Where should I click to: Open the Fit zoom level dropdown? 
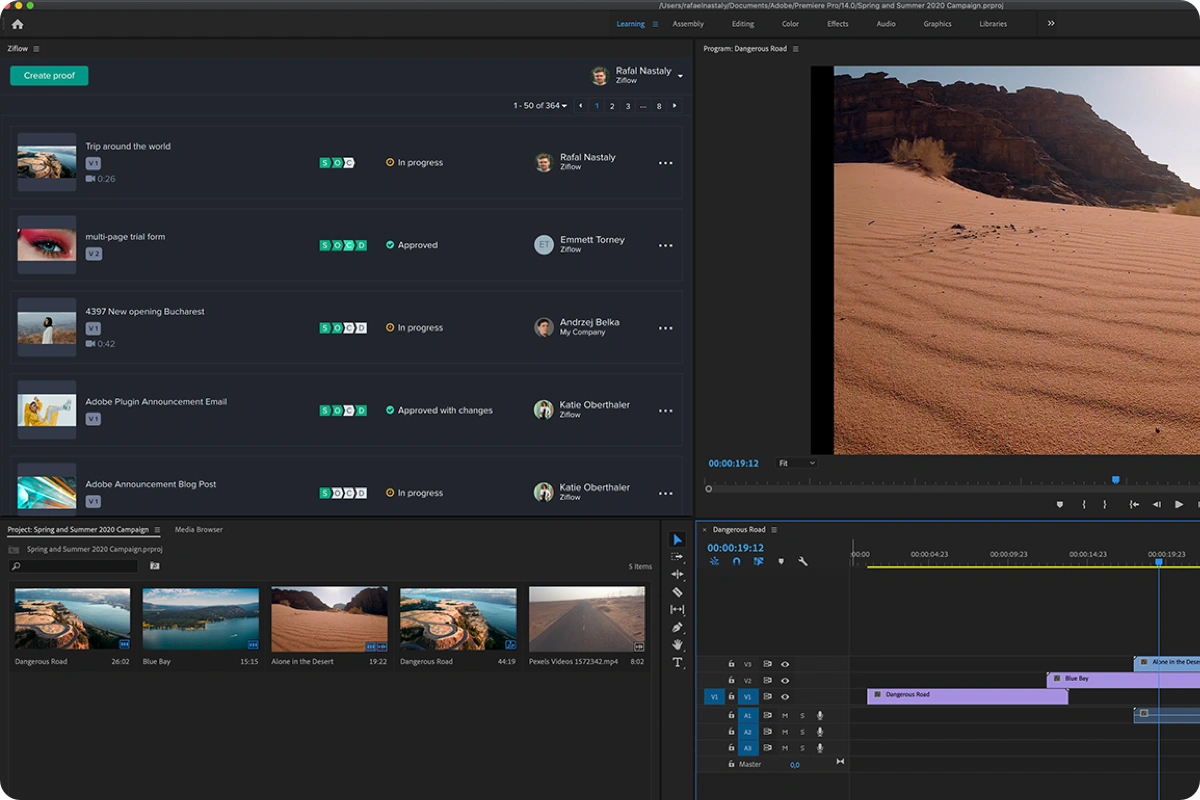797,463
